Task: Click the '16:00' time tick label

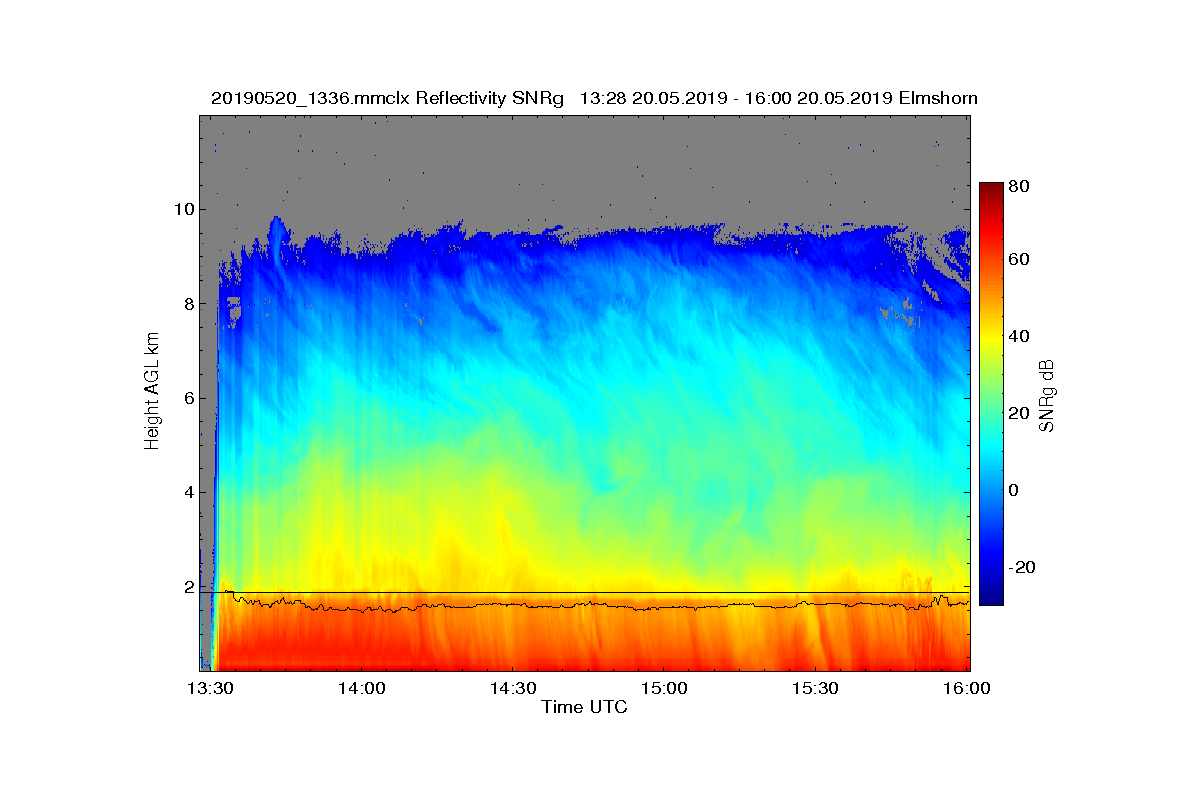Action: pos(966,688)
